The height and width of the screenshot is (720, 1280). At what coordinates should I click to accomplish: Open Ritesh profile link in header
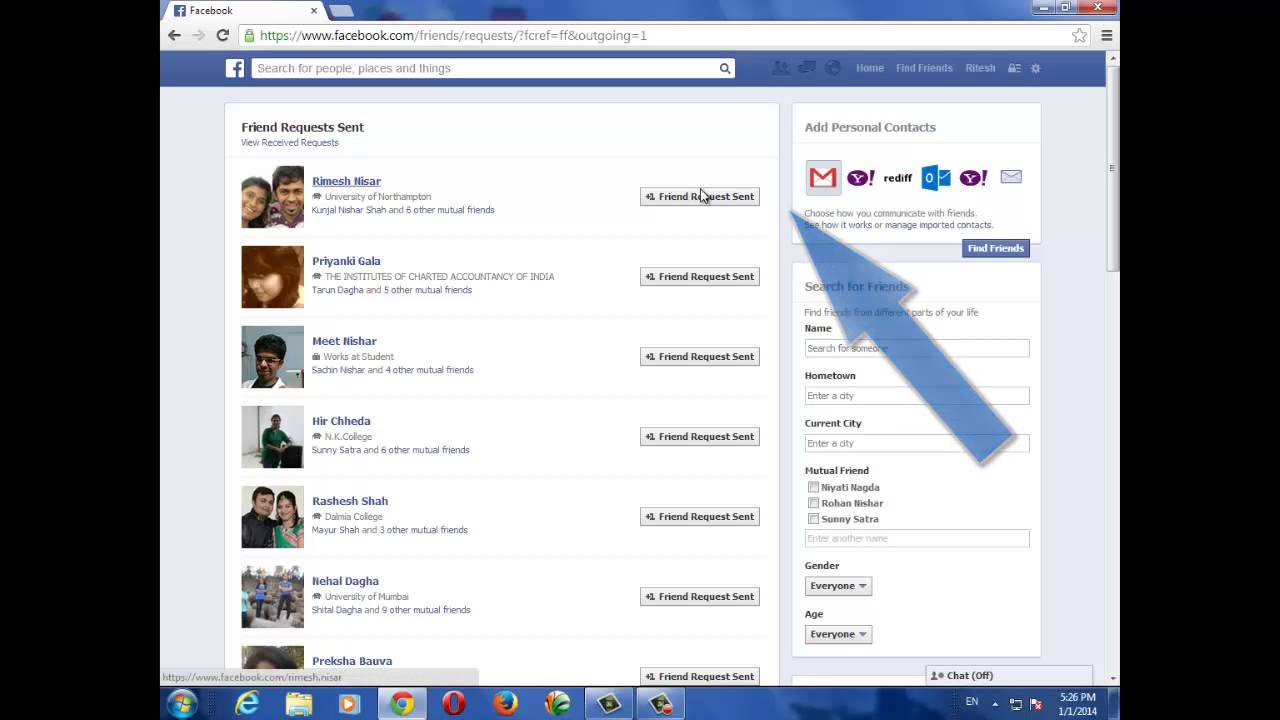[980, 68]
